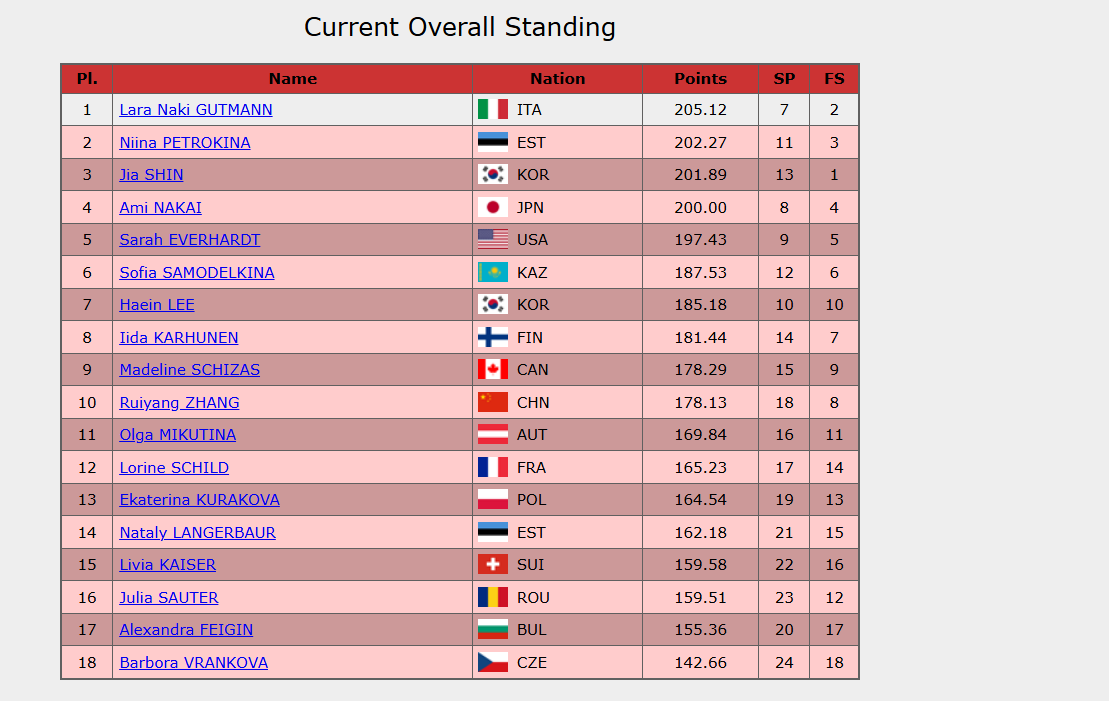Click the Japan flag icon
The height and width of the screenshot is (701, 1109).
click(x=493, y=208)
